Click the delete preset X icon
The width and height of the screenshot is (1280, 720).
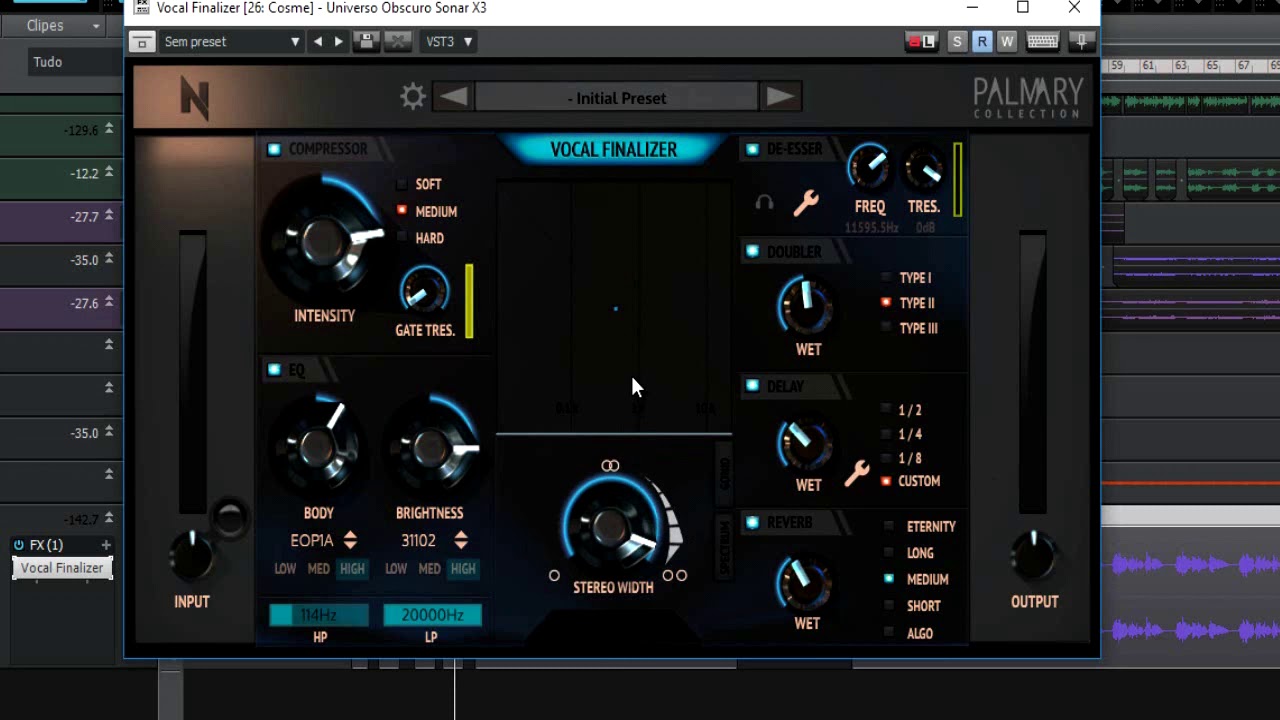pyautogui.click(x=397, y=41)
